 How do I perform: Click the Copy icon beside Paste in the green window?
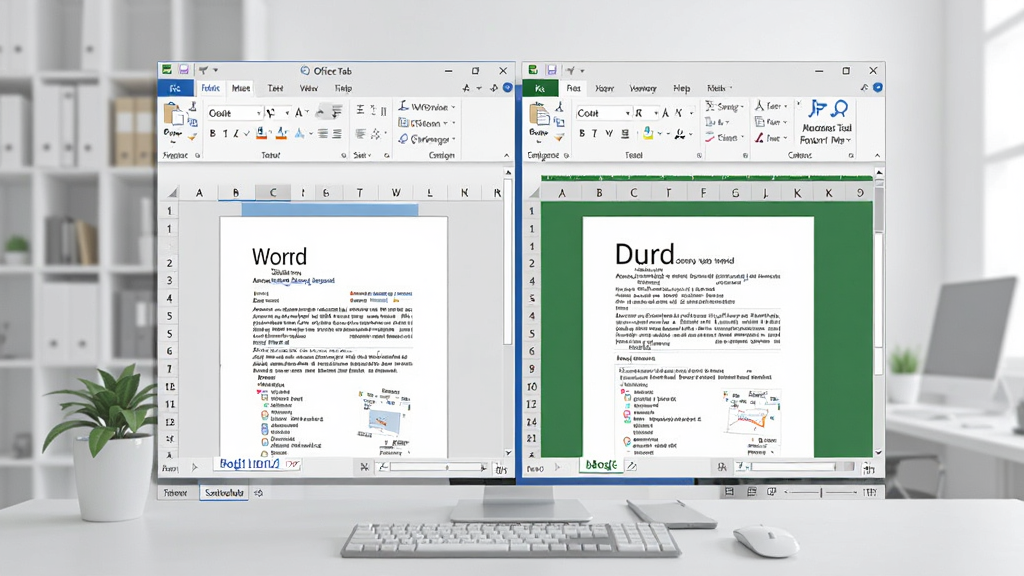tap(560, 121)
